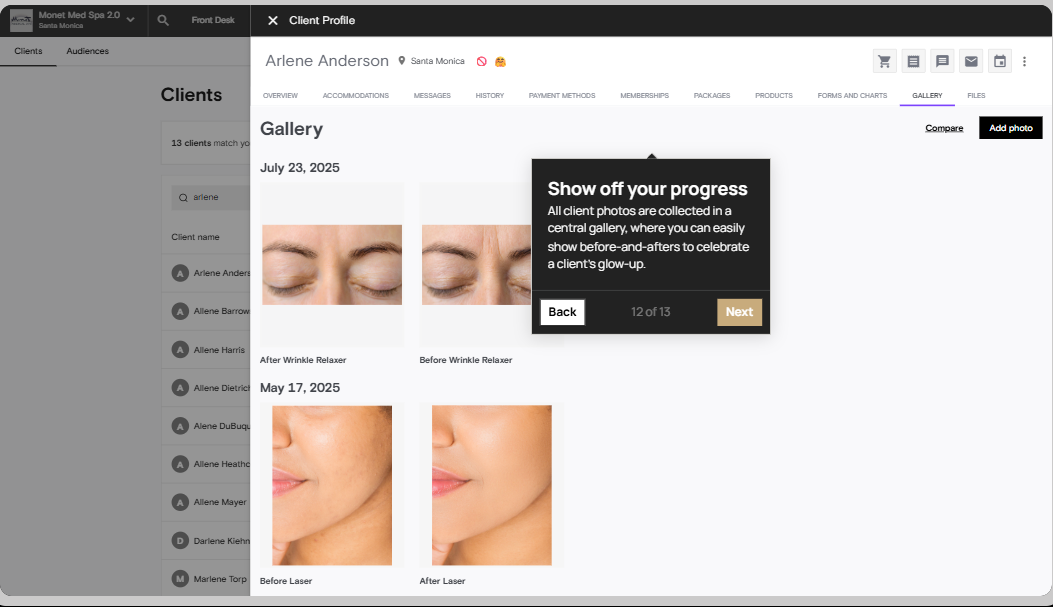Click the email envelope icon
The width and height of the screenshot is (1053, 607).
click(971, 61)
